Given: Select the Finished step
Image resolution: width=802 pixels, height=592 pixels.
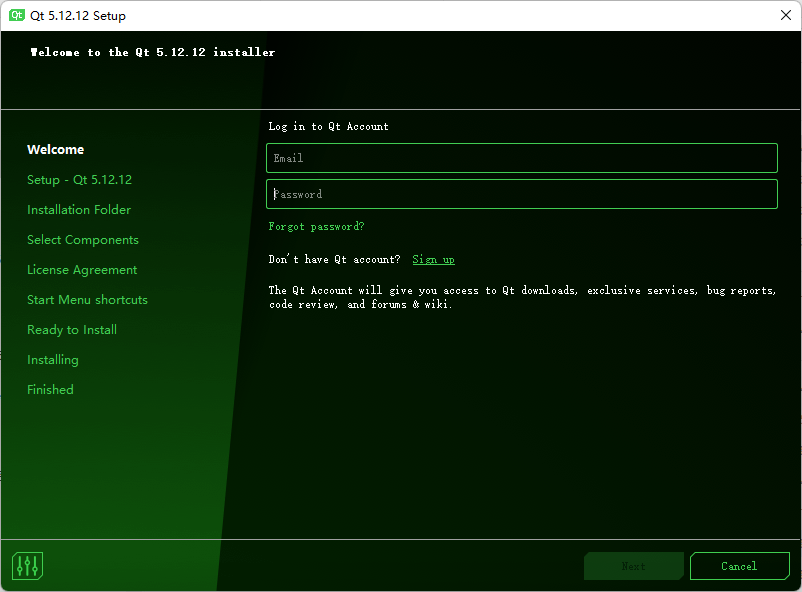Looking at the screenshot, I should (x=50, y=389).
